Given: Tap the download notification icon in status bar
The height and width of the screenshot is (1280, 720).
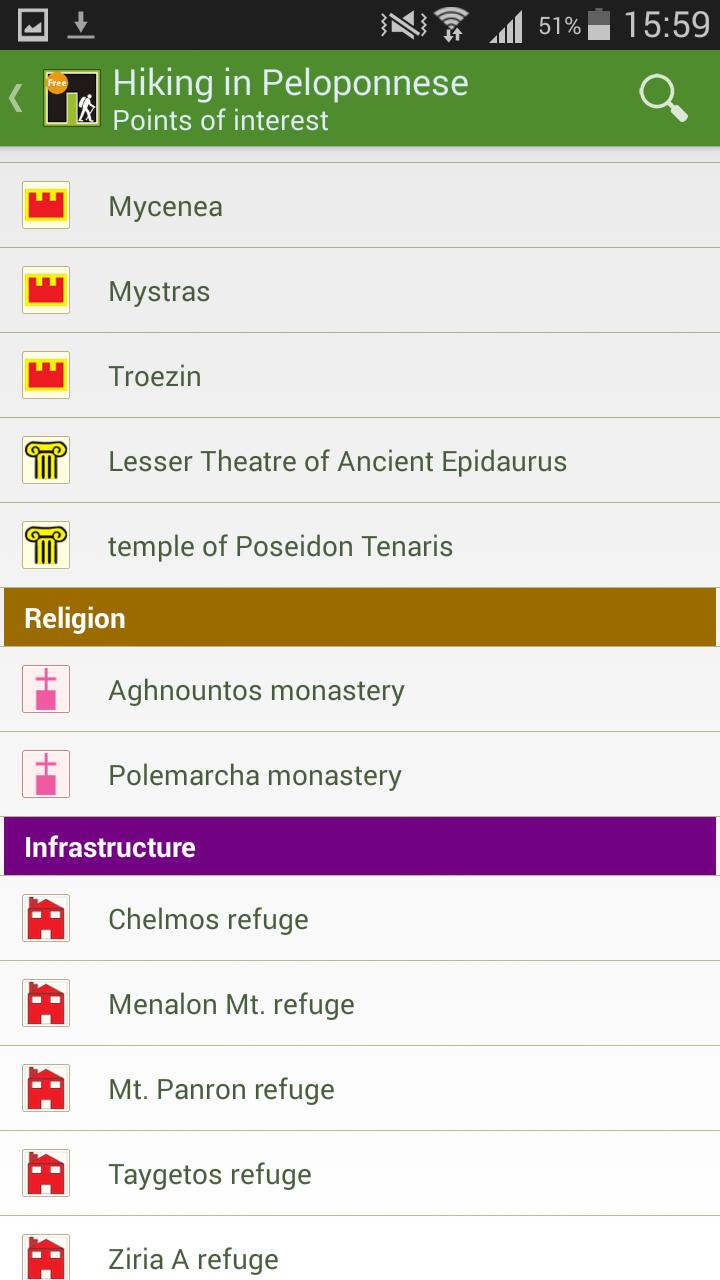Looking at the screenshot, I should (81, 25).
